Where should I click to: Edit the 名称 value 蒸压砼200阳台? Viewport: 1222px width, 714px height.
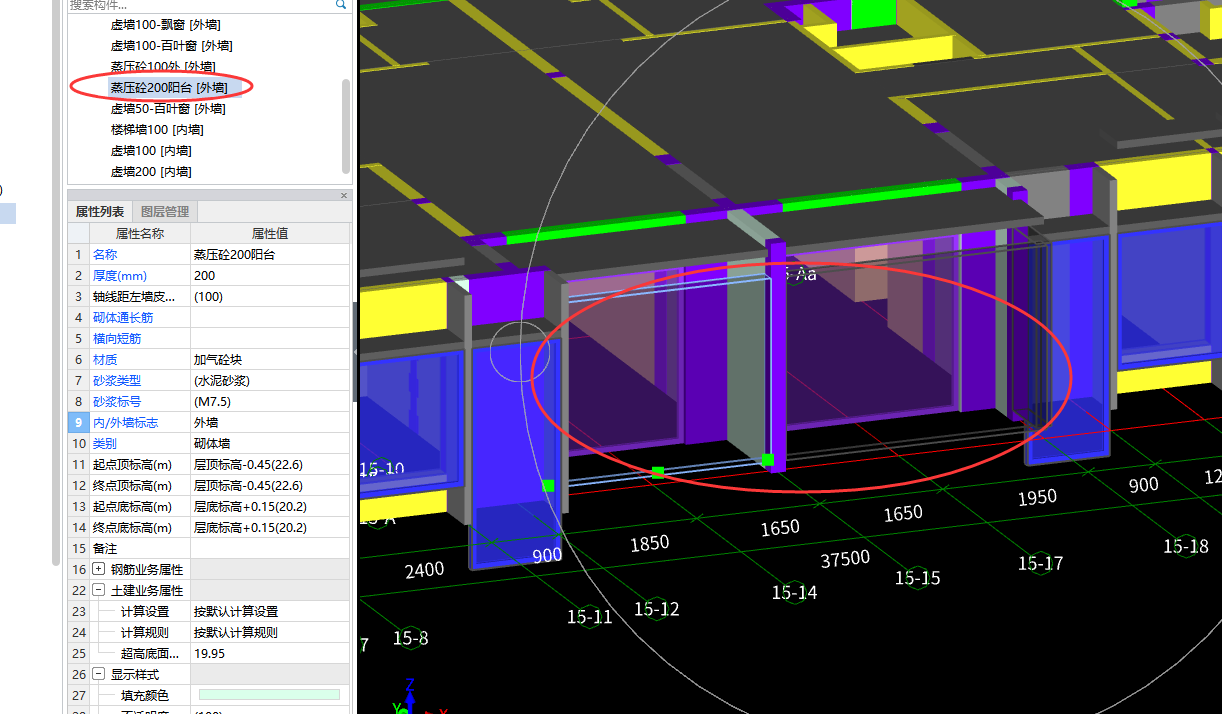(x=270, y=254)
